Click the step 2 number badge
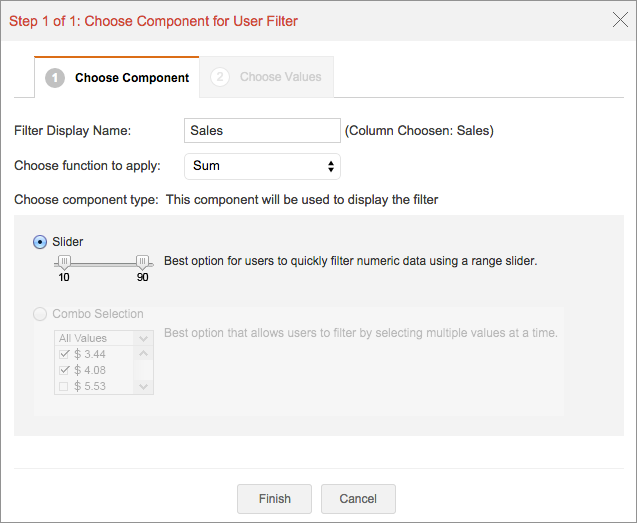 (x=220, y=77)
